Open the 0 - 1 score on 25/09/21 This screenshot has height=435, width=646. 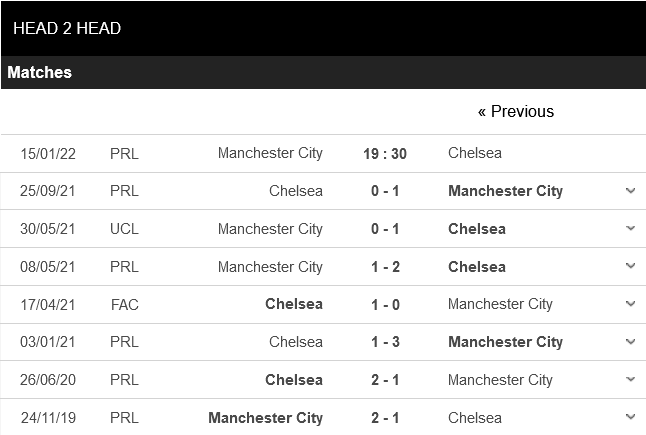[384, 191]
